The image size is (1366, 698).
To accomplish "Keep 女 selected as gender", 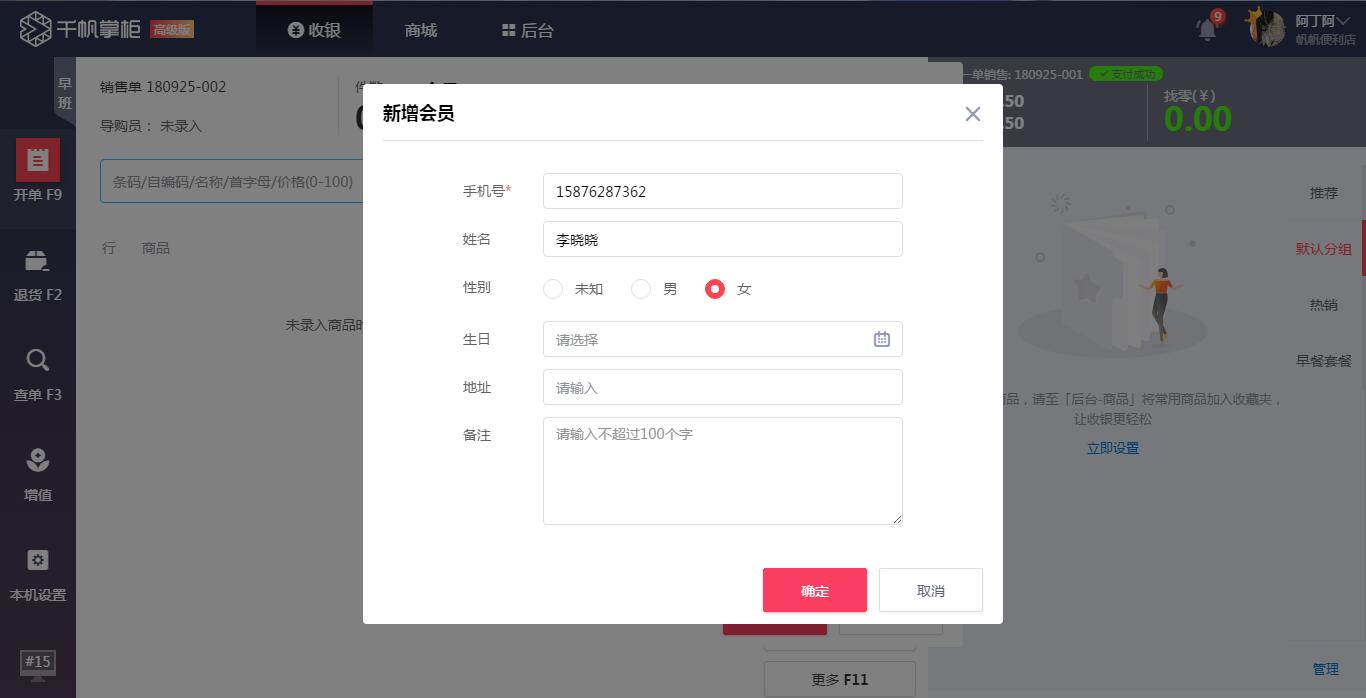I will click(x=715, y=289).
